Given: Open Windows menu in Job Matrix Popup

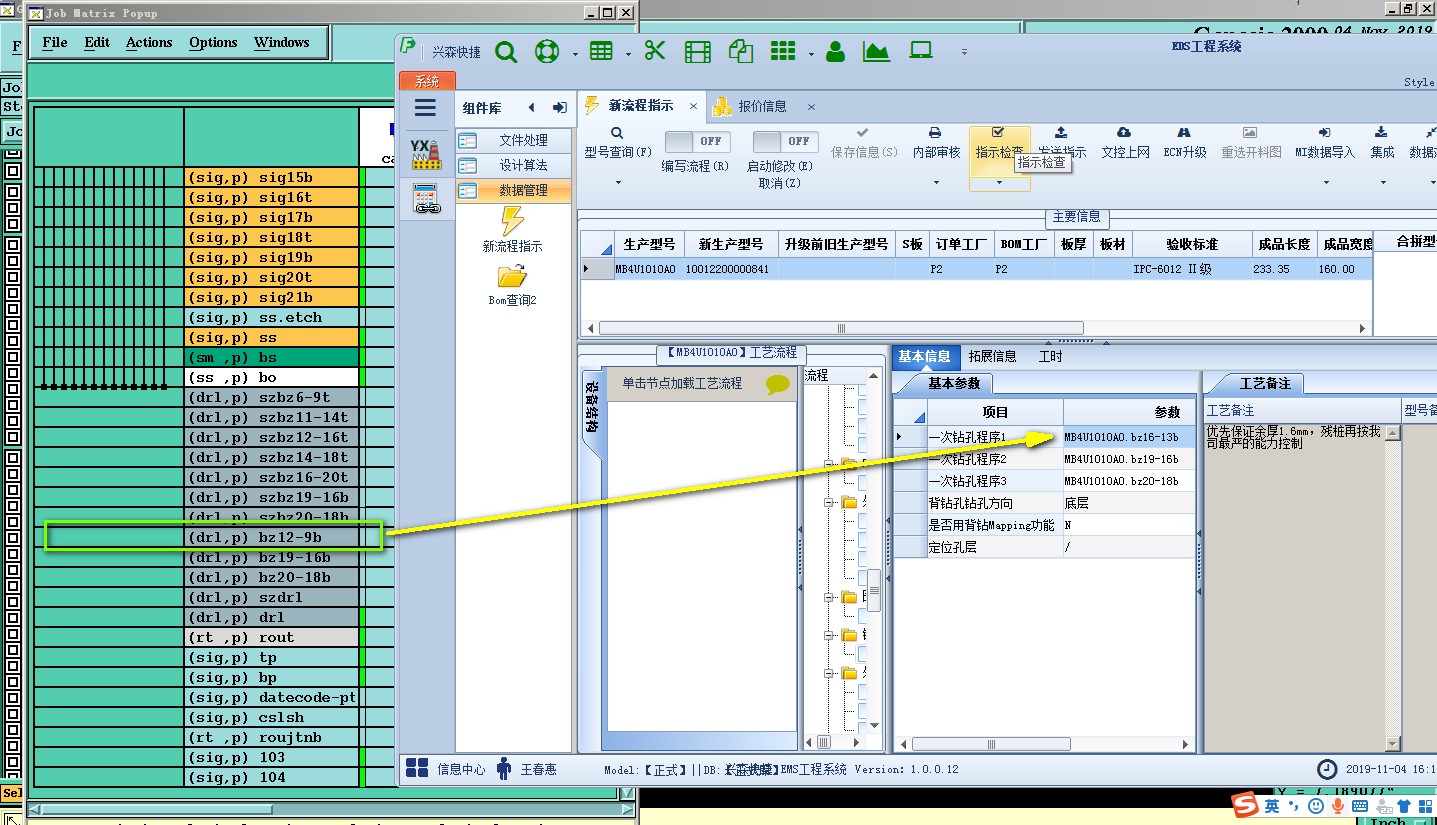Looking at the screenshot, I should 281,43.
